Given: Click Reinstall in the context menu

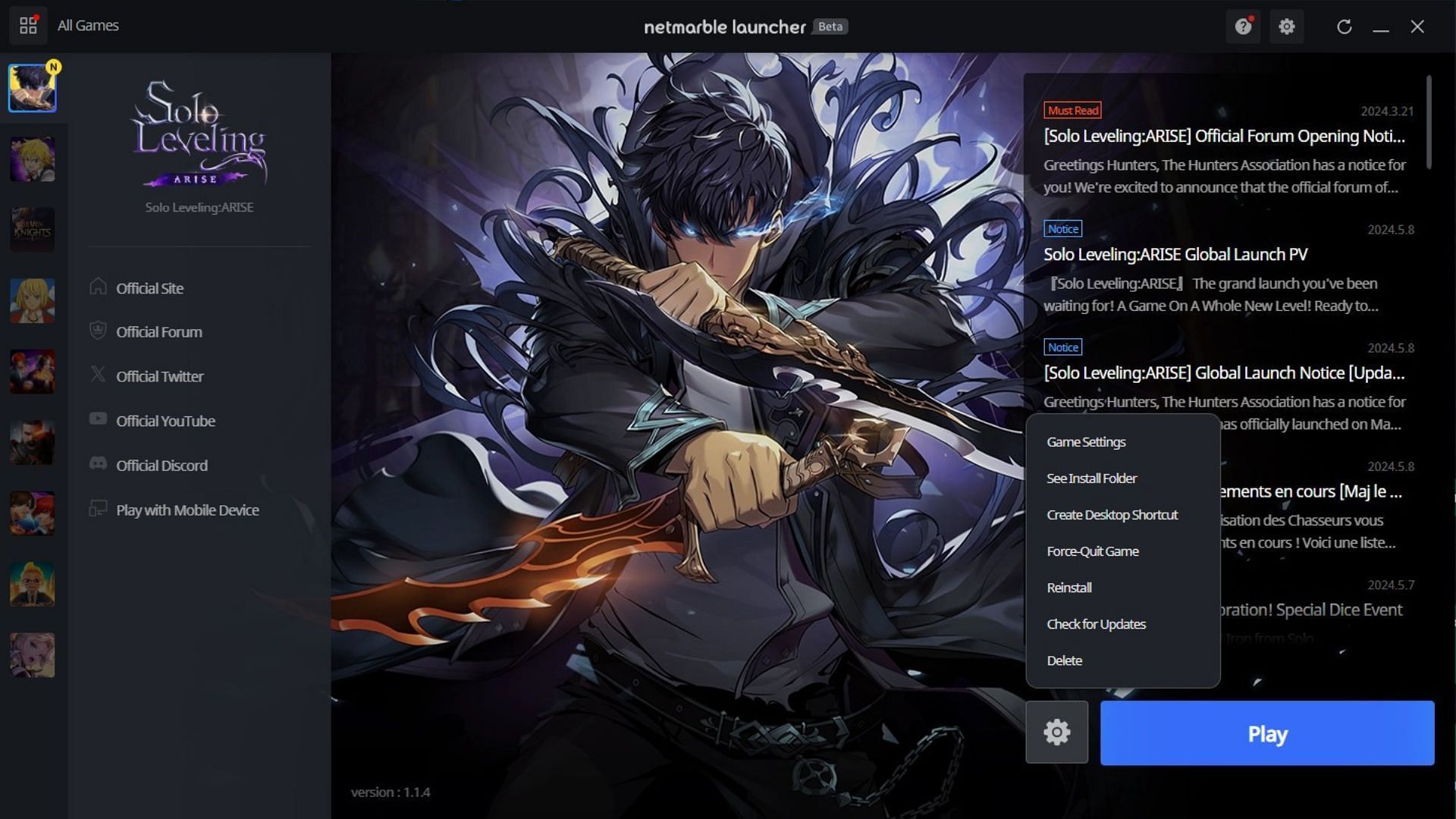Looking at the screenshot, I should click(x=1068, y=587).
